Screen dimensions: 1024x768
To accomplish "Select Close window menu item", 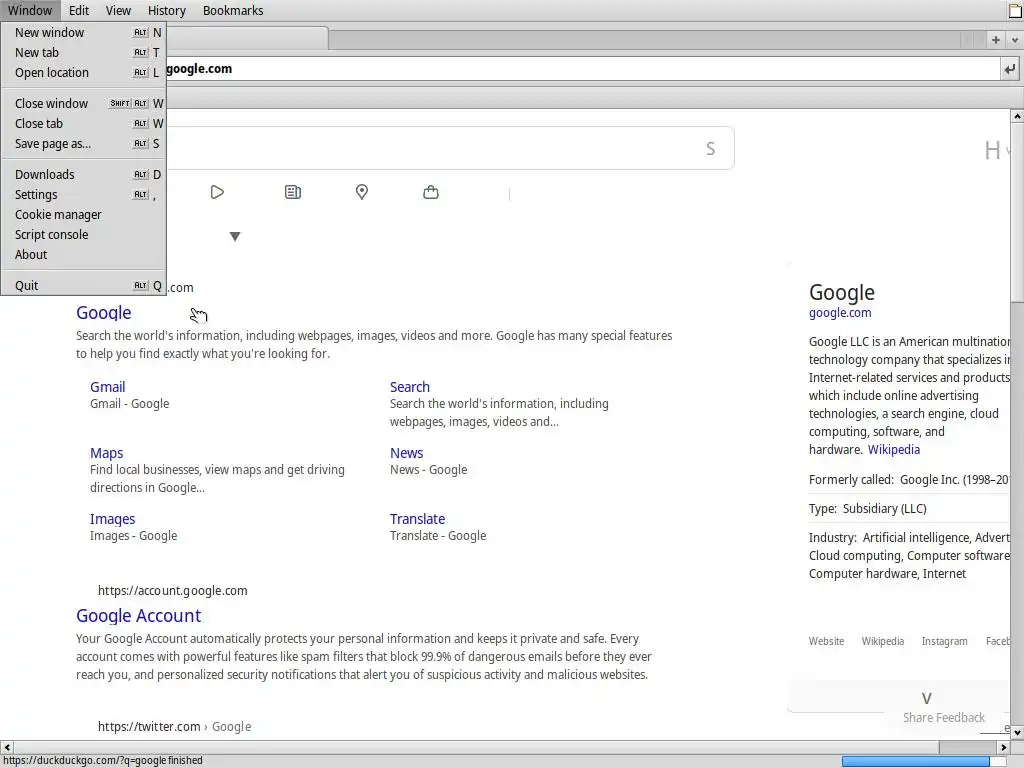I will (x=84, y=103).
